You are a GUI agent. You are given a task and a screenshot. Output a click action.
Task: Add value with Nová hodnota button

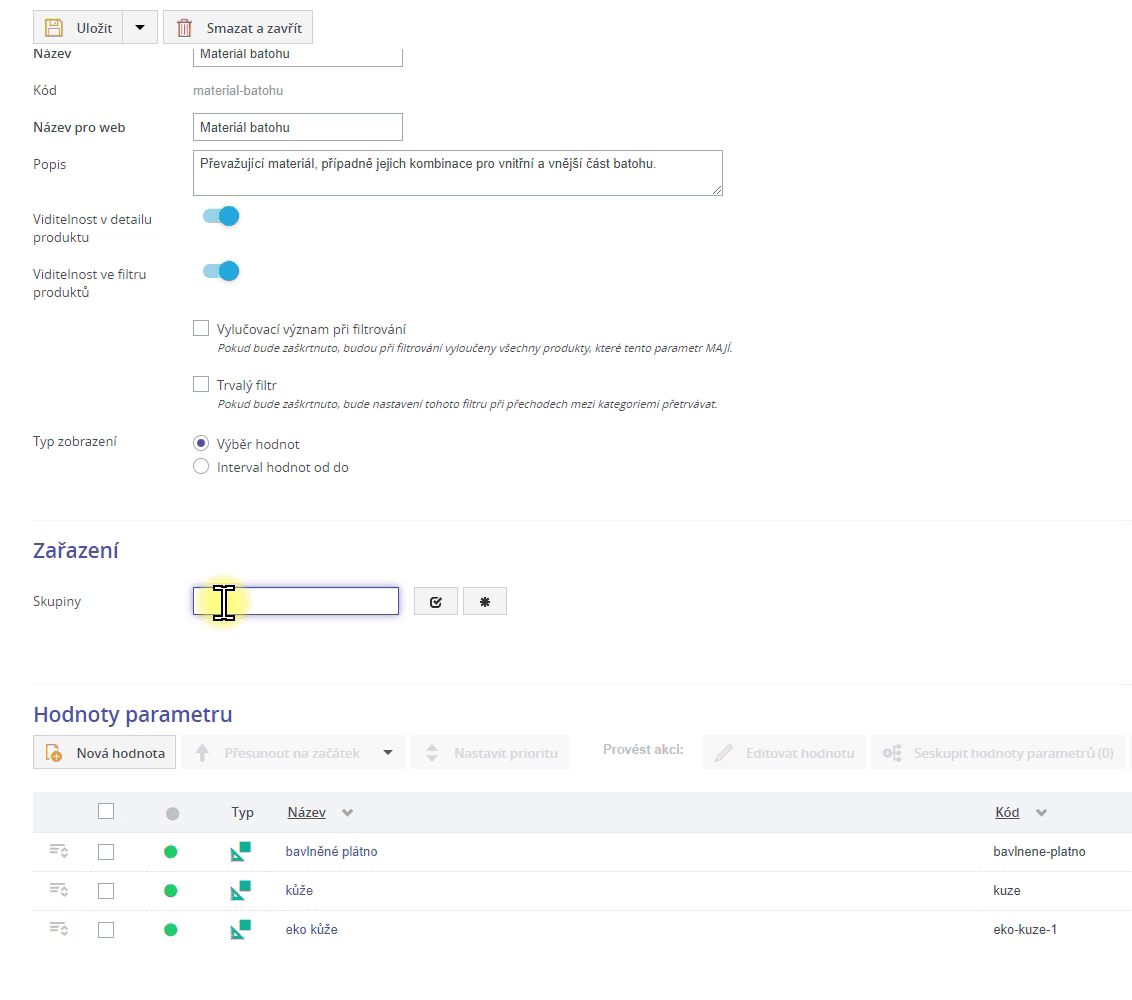[106, 753]
